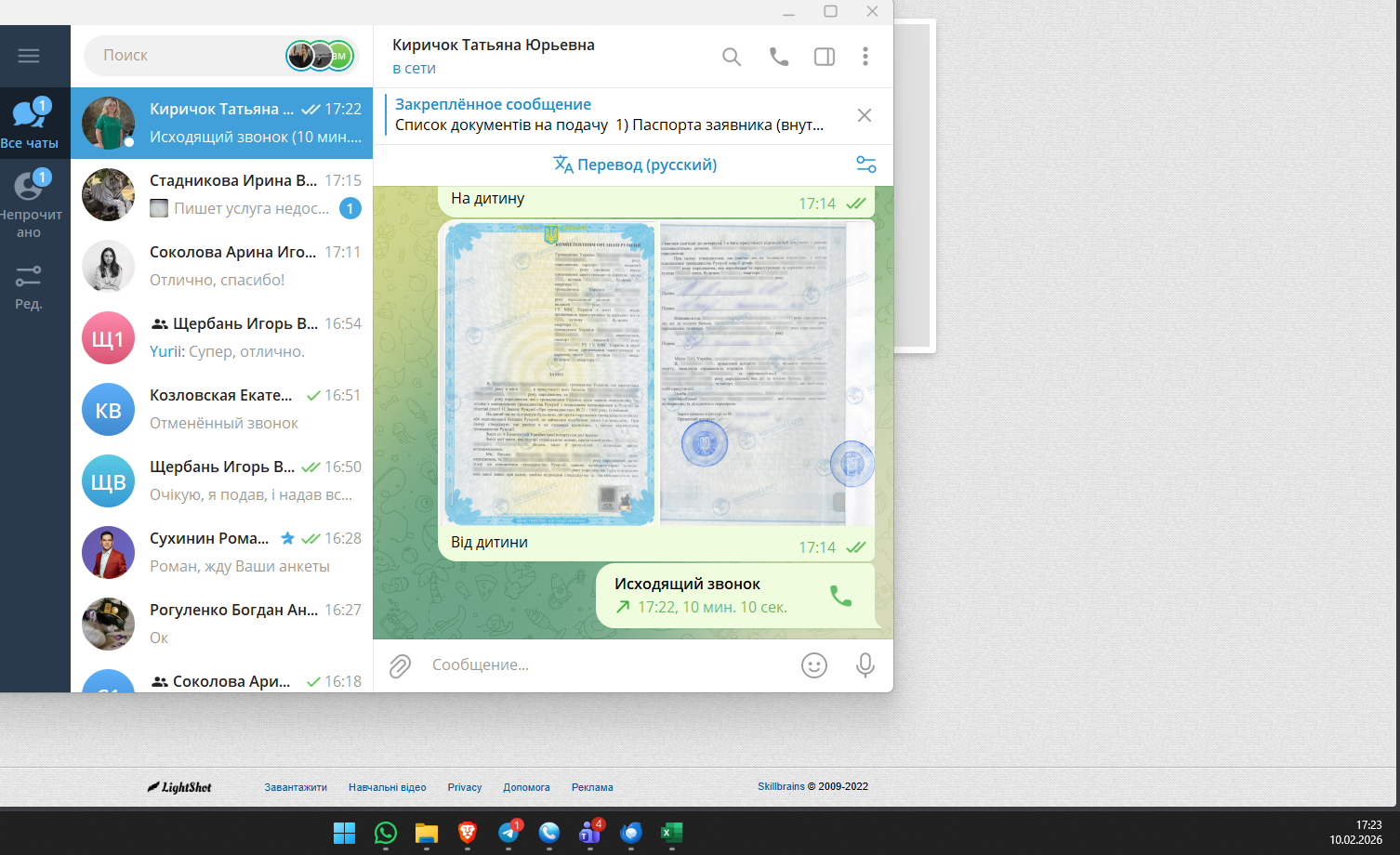This screenshot has height=855, width=1400.
Task: Click the Від дитини caption text
Action: point(489,542)
